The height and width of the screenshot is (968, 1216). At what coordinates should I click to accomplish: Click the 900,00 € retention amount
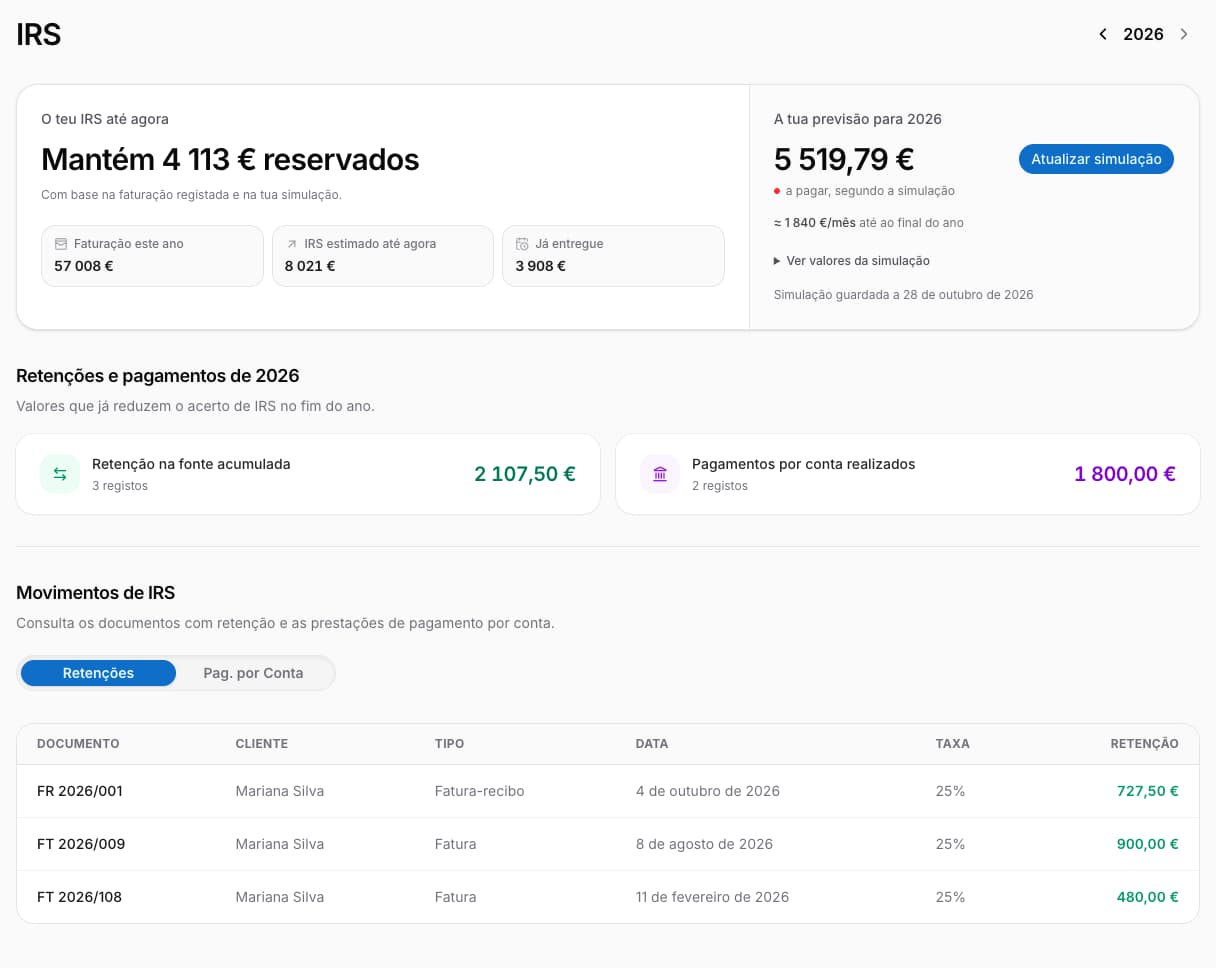[x=1147, y=844]
